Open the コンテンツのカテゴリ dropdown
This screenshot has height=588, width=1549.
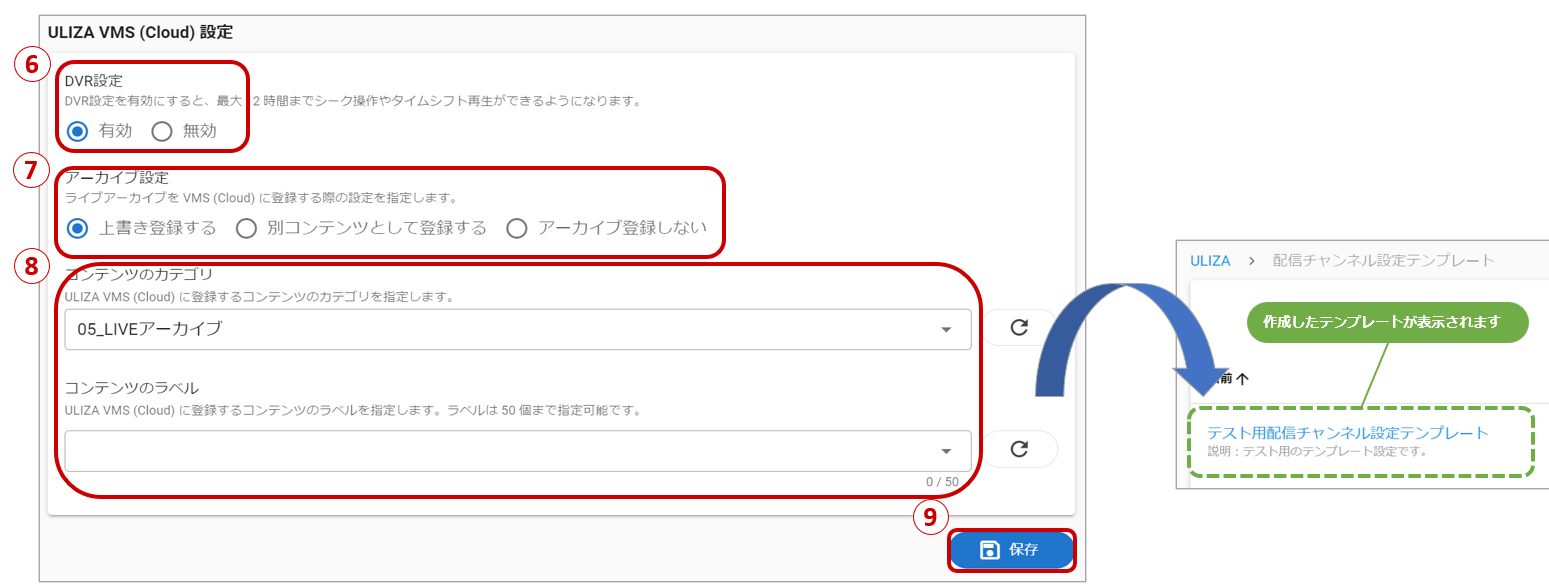click(x=500, y=329)
